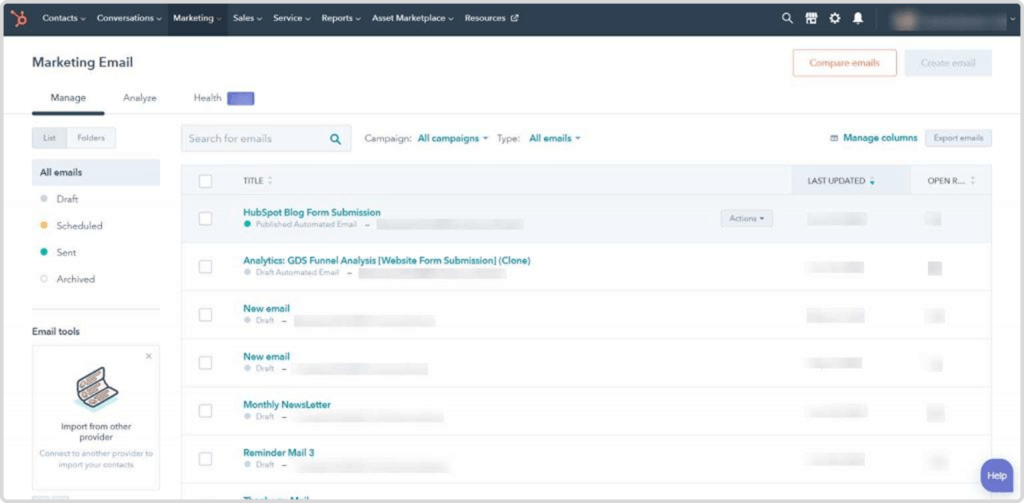This screenshot has width=1024, height=503.
Task: Check the second New email row
Action: tap(205, 363)
